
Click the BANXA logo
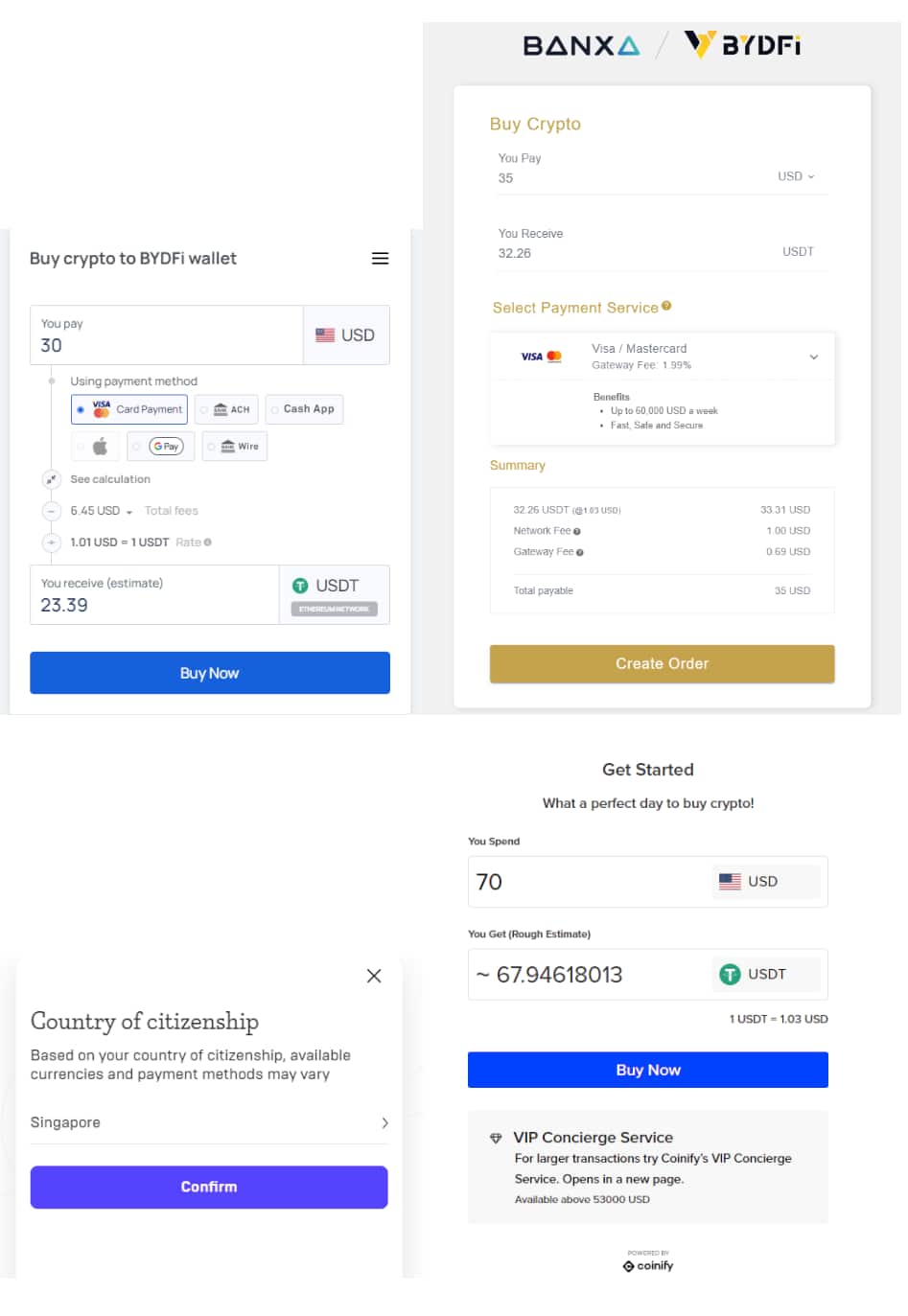580,44
